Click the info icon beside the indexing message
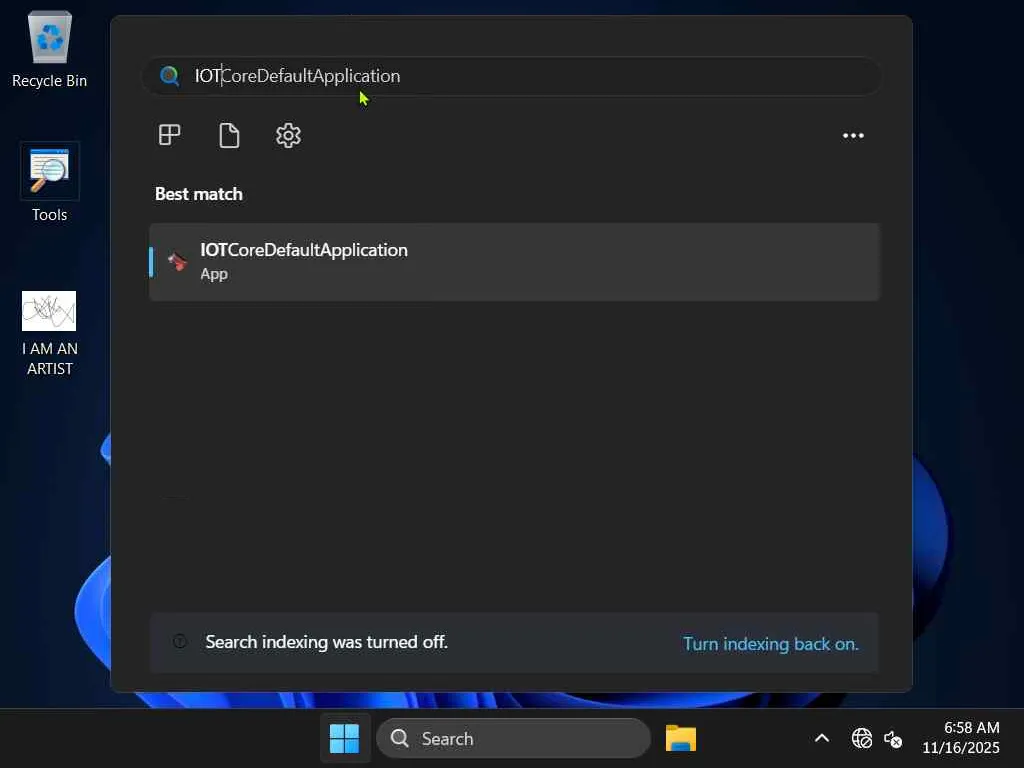The image size is (1024, 768). 180,641
